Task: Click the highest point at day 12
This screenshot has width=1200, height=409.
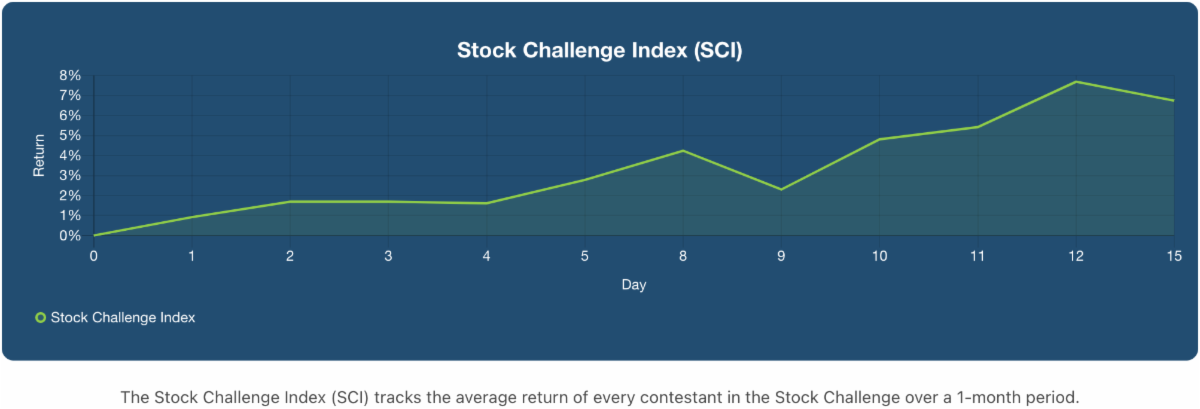Action: point(1075,82)
